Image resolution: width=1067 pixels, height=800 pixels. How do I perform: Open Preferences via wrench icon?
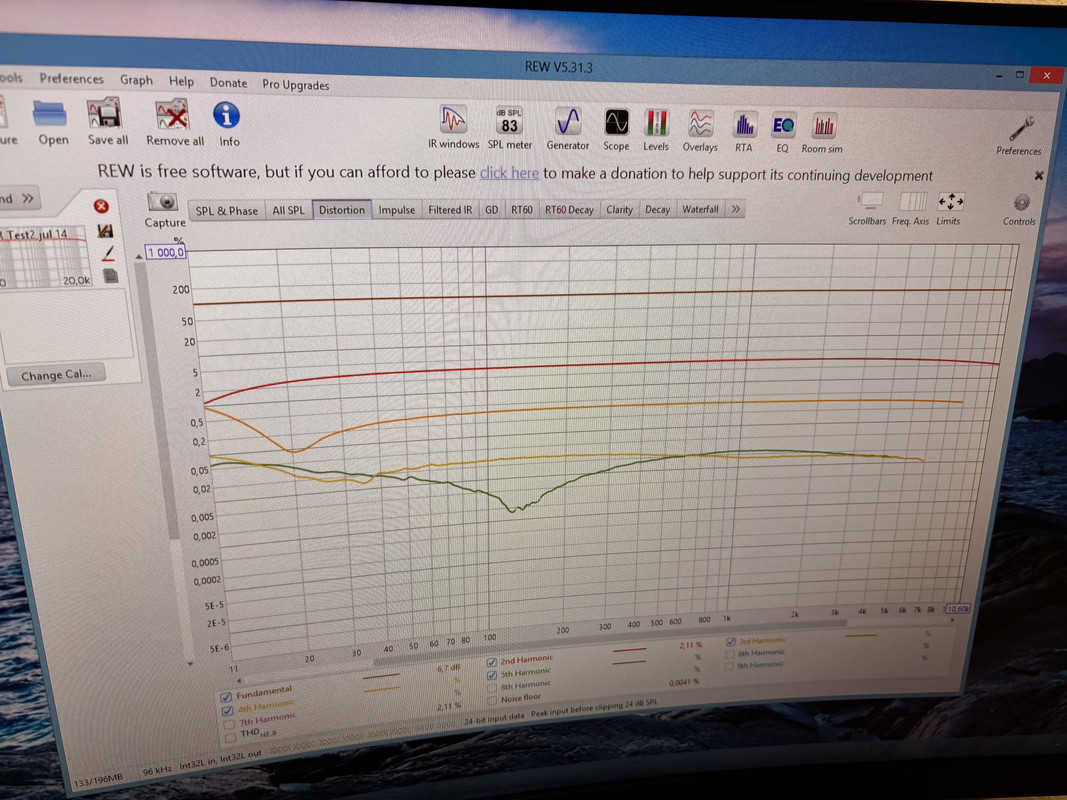1019,135
